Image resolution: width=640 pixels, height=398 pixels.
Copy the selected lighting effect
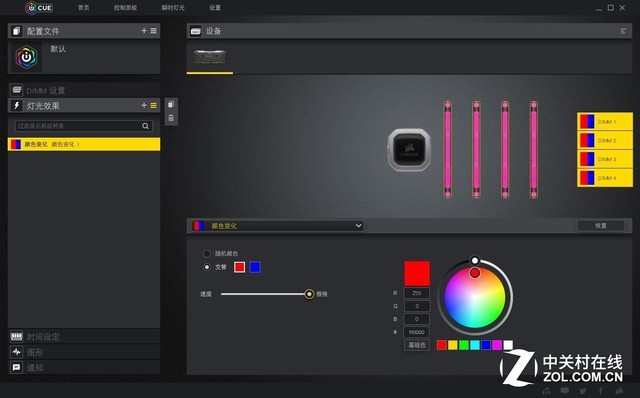click(x=171, y=105)
